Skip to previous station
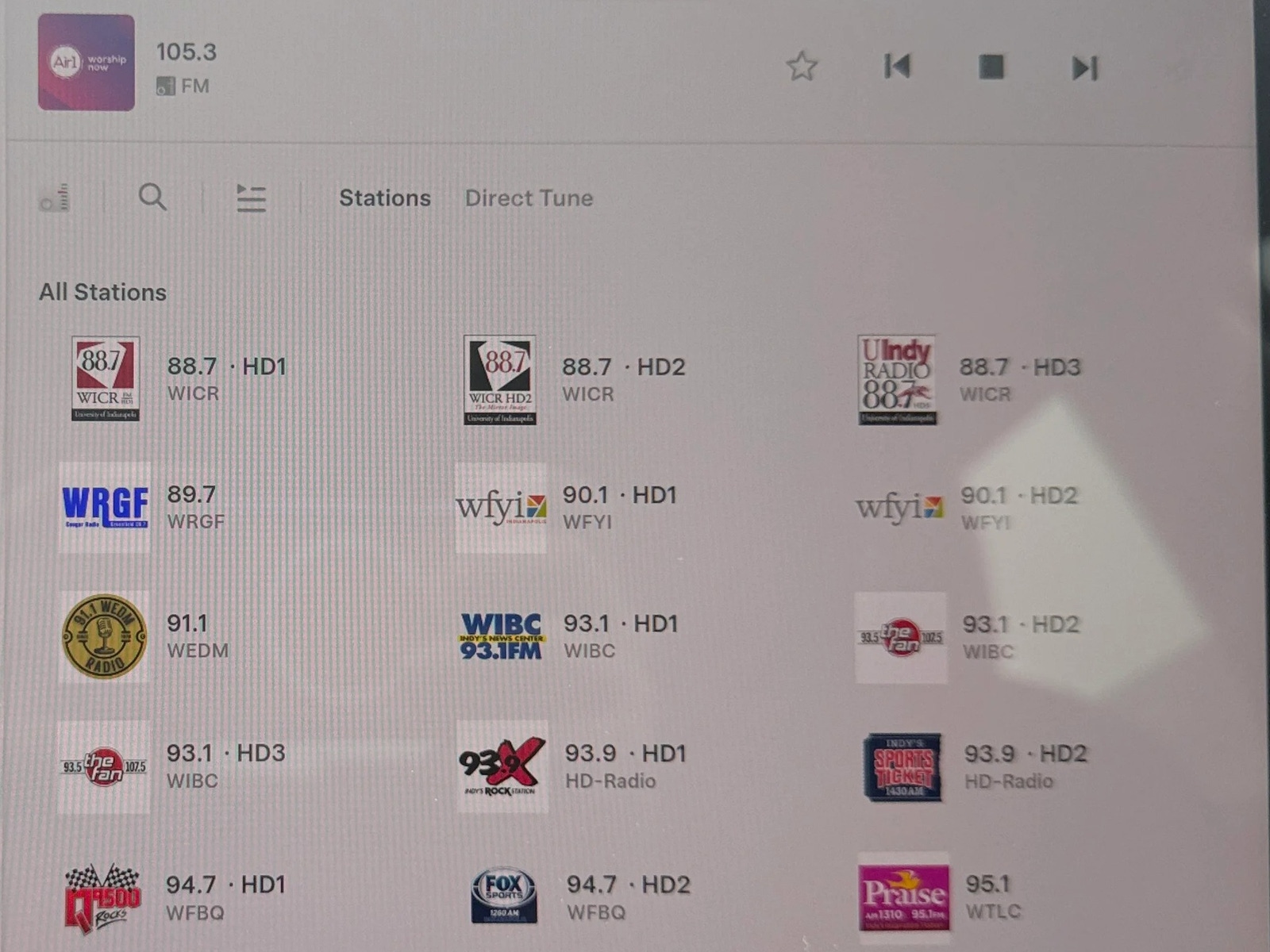The height and width of the screenshot is (952, 1270). click(x=897, y=67)
